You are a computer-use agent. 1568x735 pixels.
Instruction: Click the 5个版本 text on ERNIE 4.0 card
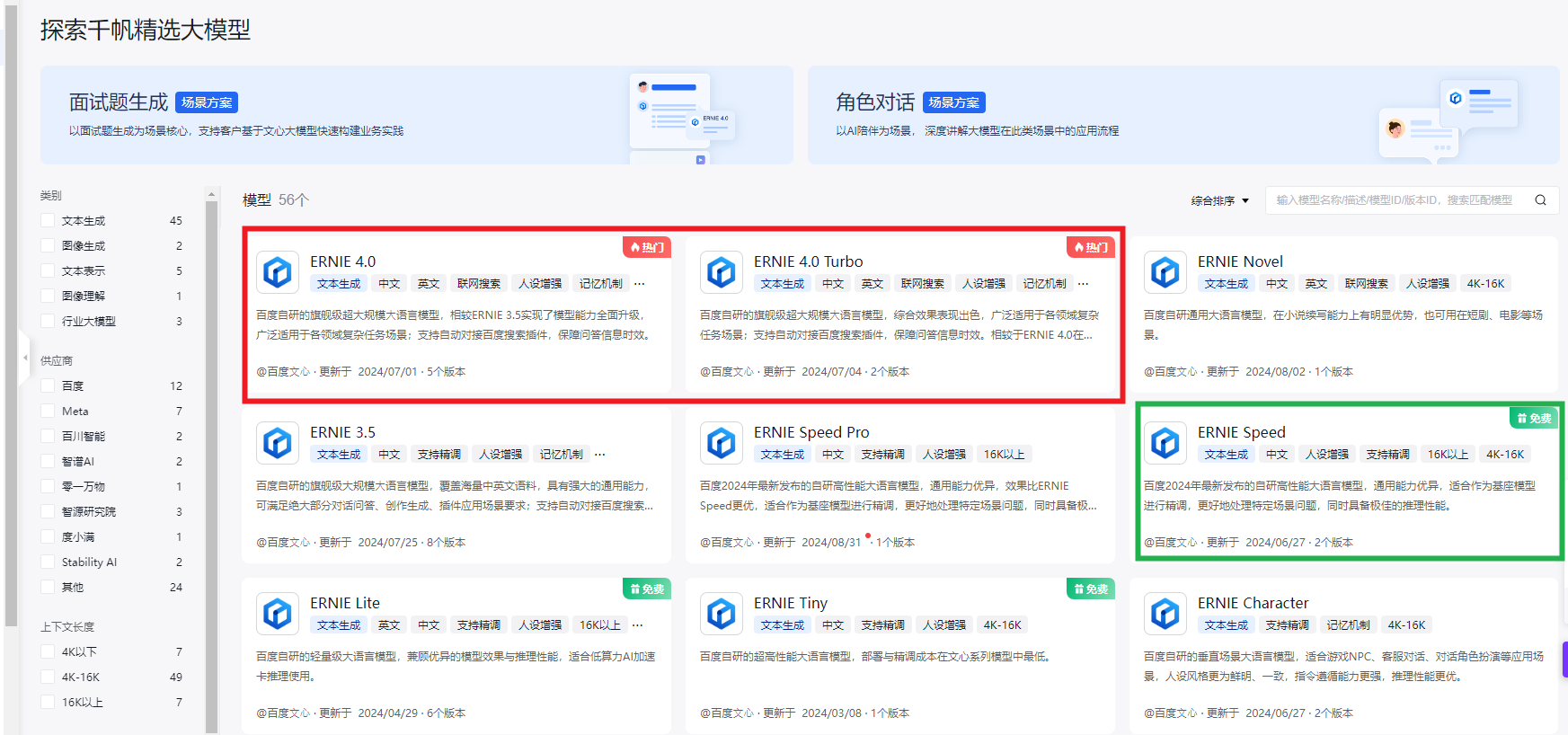(x=446, y=372)
